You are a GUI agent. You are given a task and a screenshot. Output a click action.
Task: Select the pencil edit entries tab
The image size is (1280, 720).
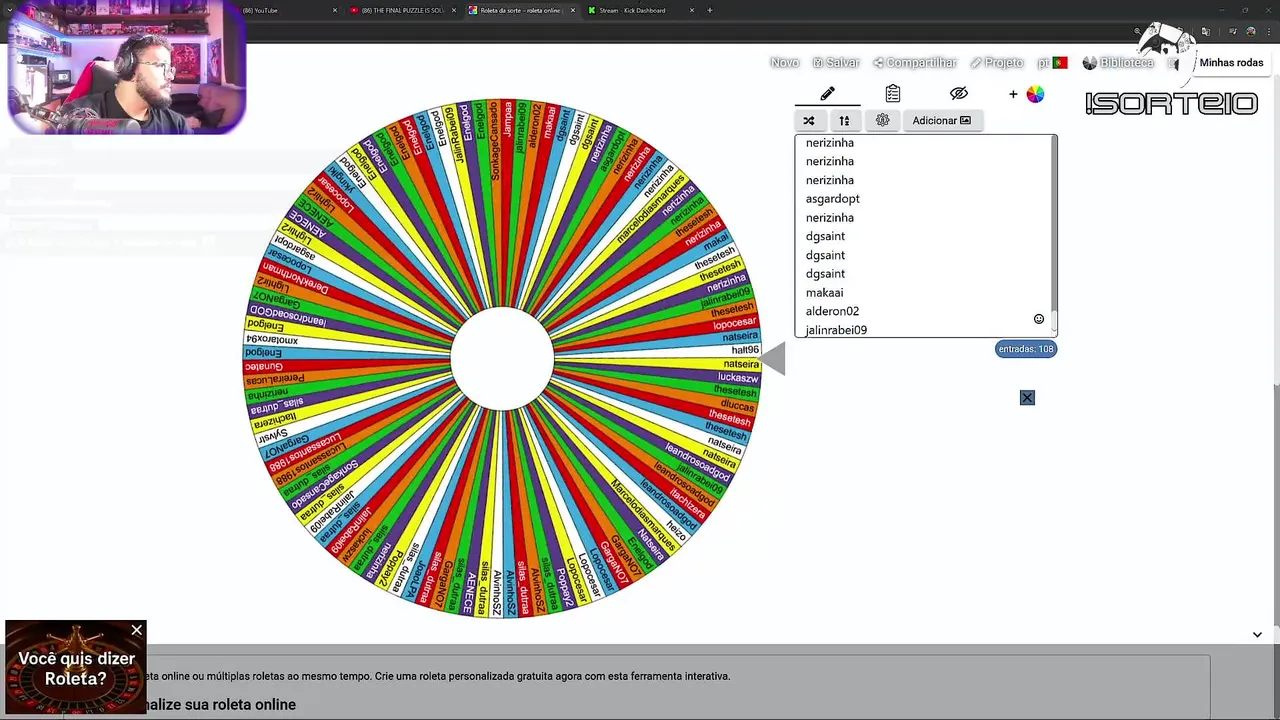[827, 94]
